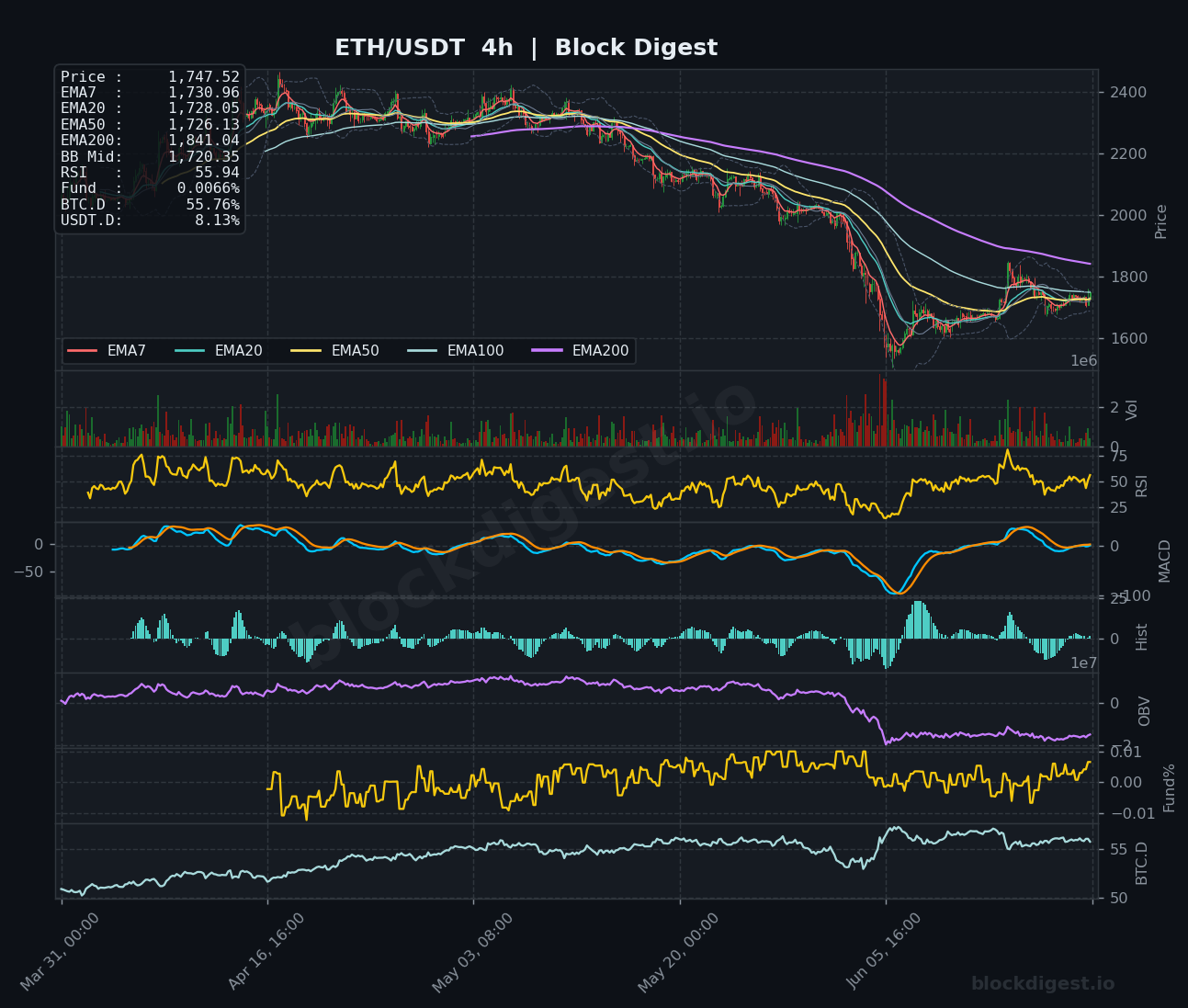1188x1008 pixels.
Task: Click the vertical BTC.D axis label
Action: click(x=1142, y=863)
